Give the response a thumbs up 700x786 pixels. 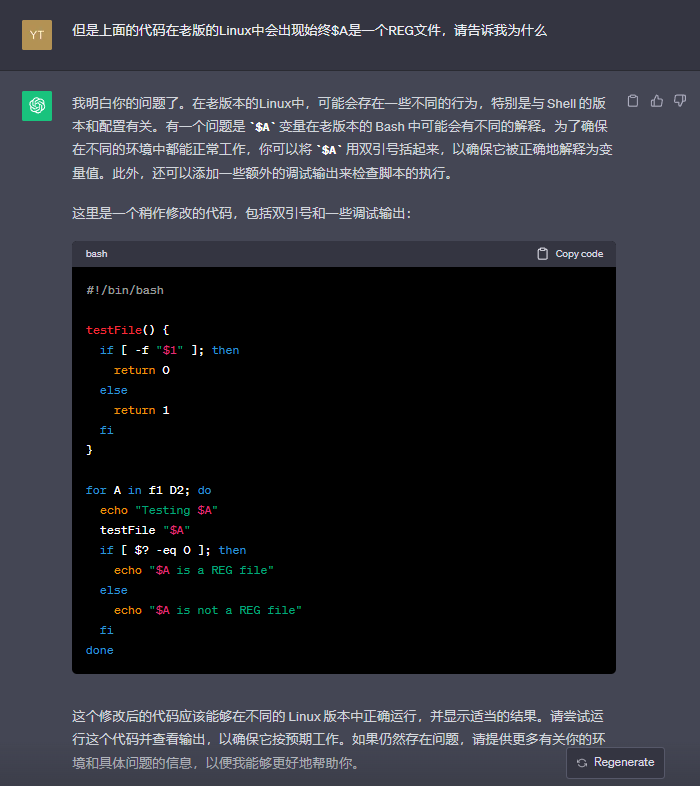pos(656,101)
